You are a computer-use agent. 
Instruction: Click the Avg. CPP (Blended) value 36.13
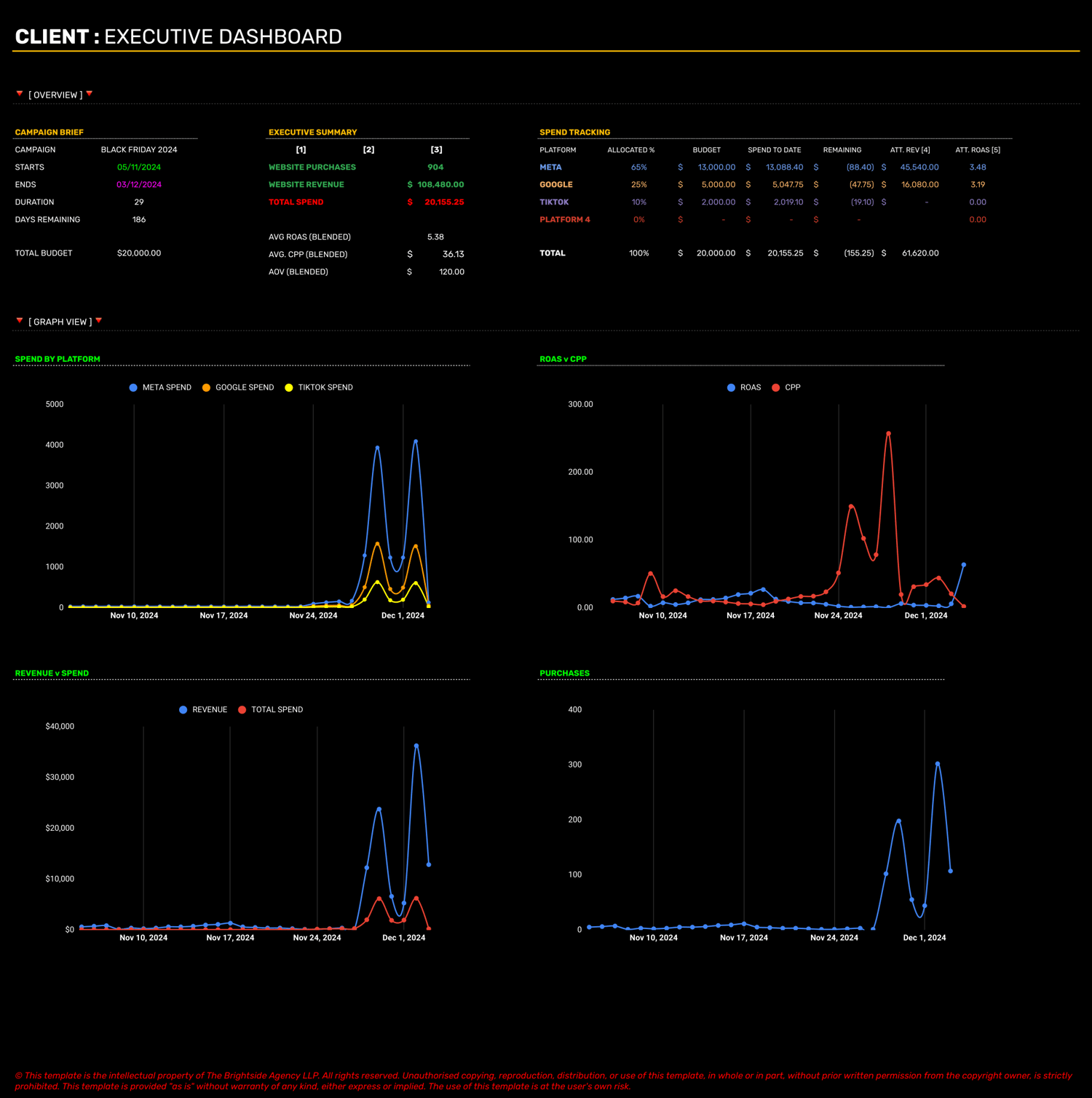[453, 255]
